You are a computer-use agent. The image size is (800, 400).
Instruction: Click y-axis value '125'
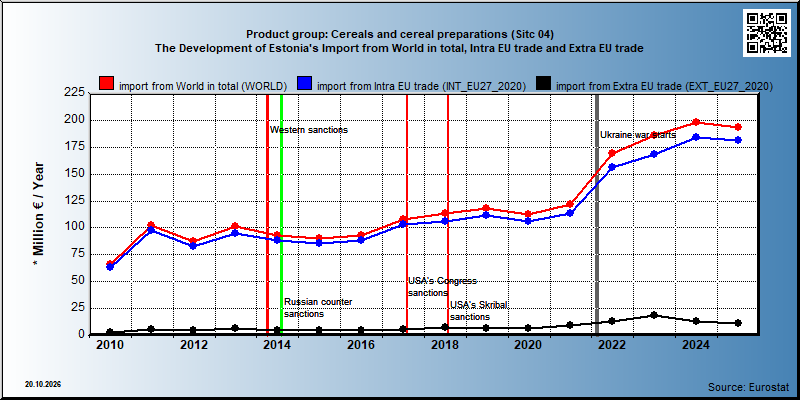coord(73,201)
